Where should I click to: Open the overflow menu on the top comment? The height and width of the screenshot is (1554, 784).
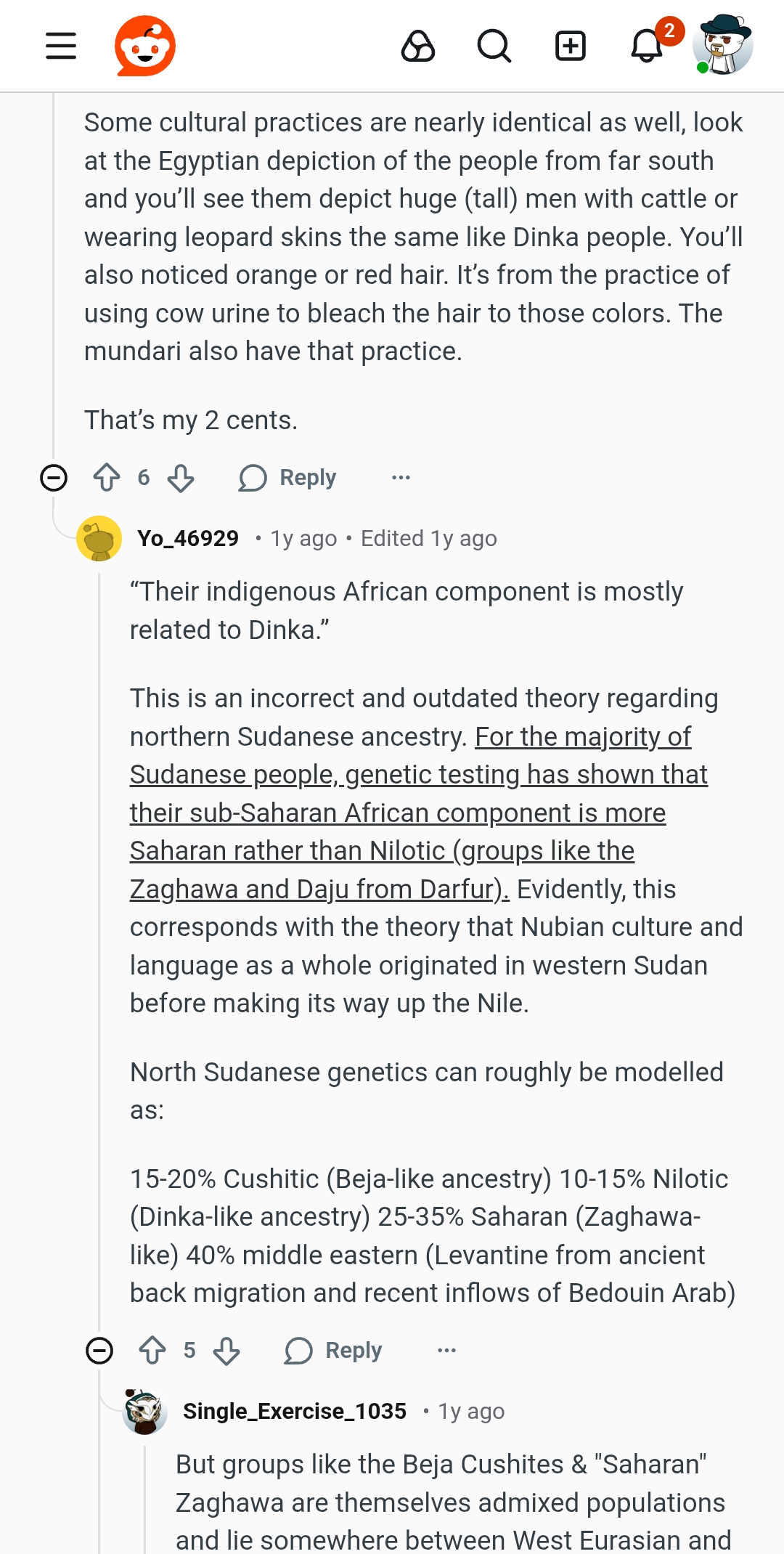pos(401,477)
